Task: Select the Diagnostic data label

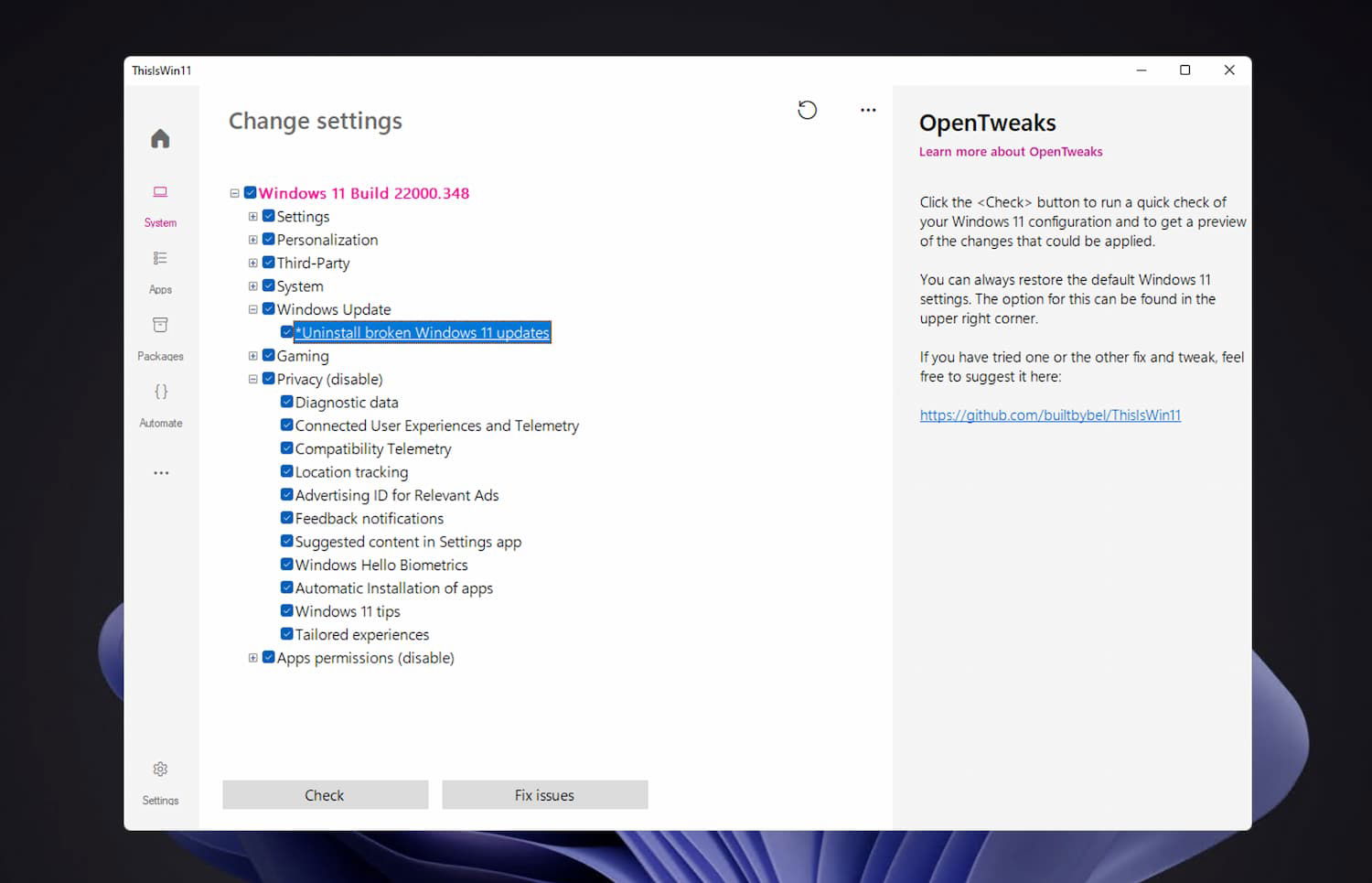Action: click(347, 403)
